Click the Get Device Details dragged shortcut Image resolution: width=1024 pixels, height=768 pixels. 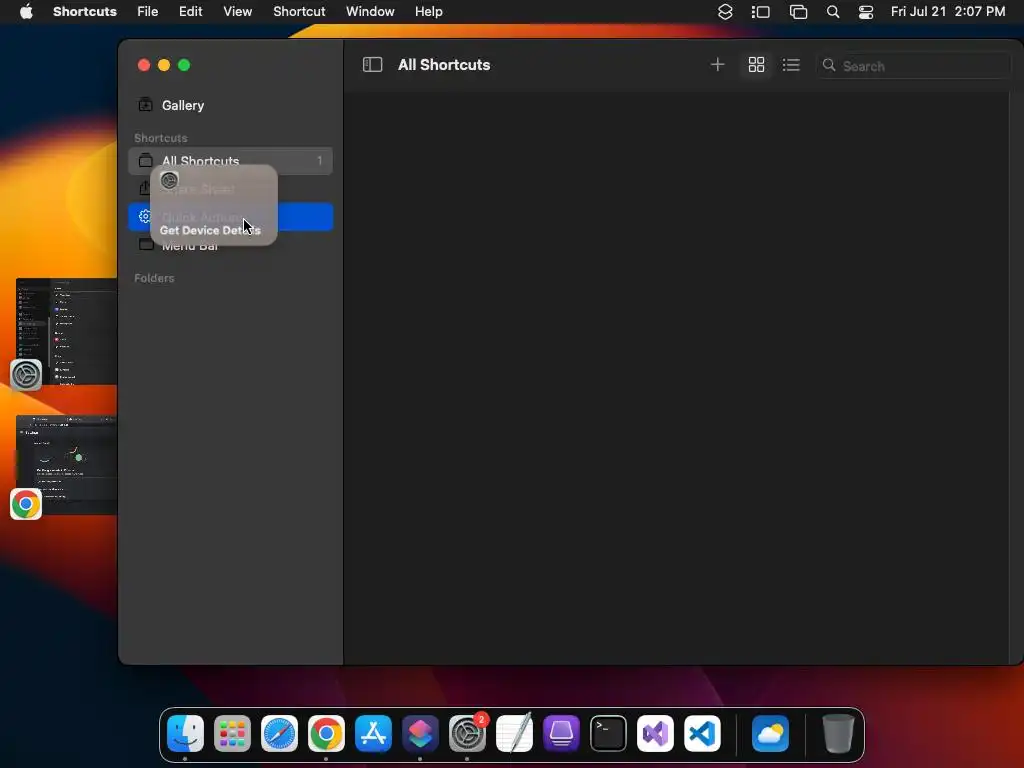pos(214,205)
